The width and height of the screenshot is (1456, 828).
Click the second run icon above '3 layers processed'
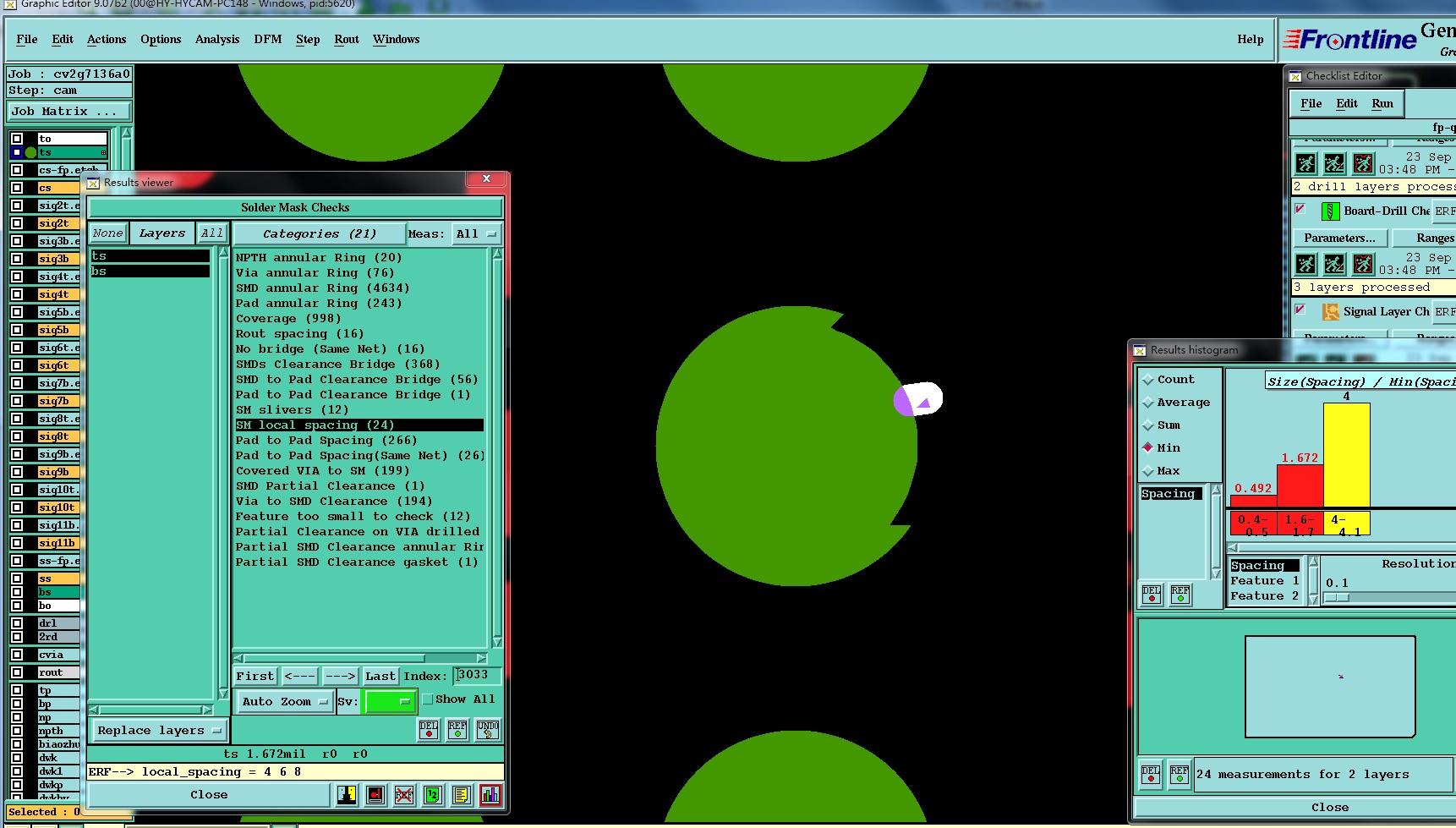1334,264
